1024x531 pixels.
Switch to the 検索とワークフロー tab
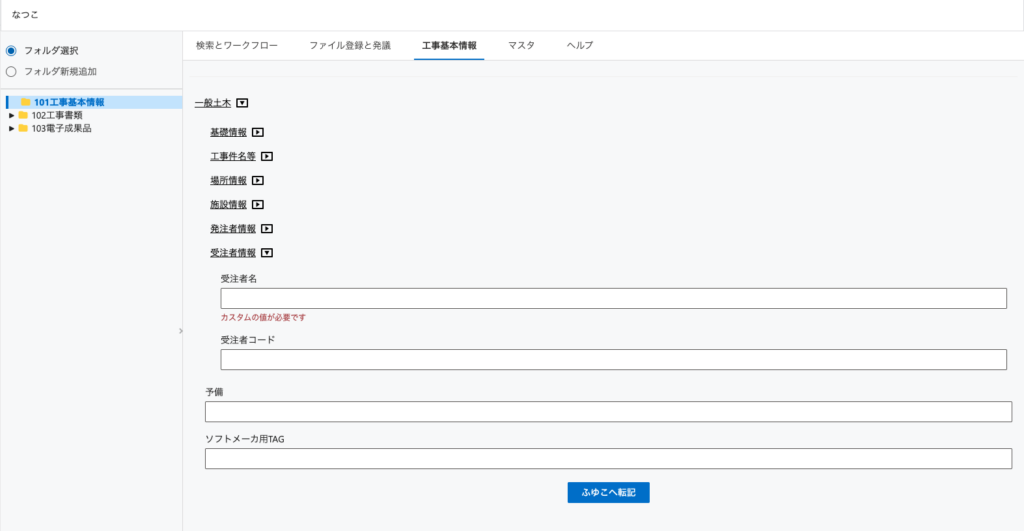(237, 46)
